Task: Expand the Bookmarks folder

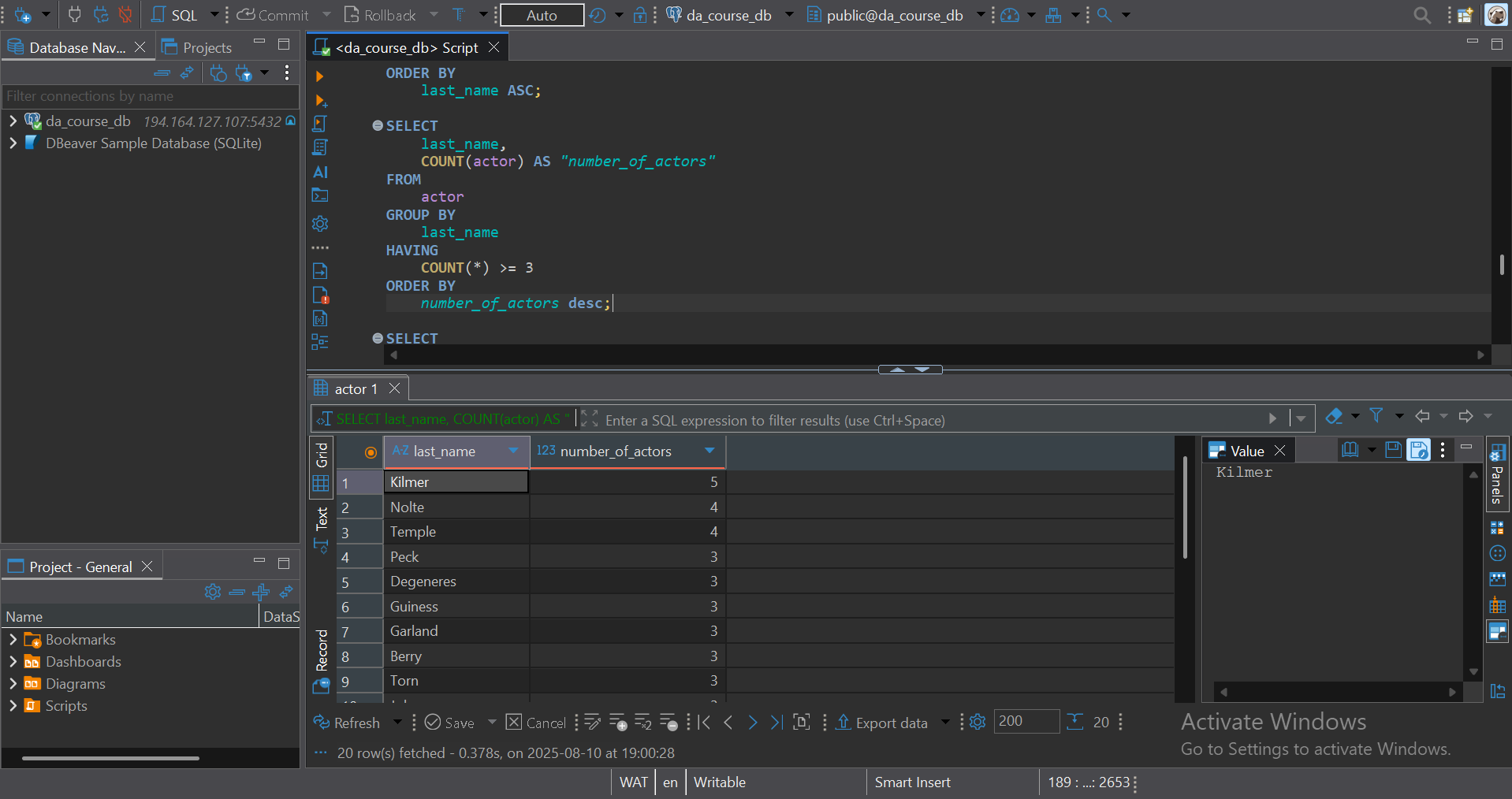Action: (x=13, y=640)
